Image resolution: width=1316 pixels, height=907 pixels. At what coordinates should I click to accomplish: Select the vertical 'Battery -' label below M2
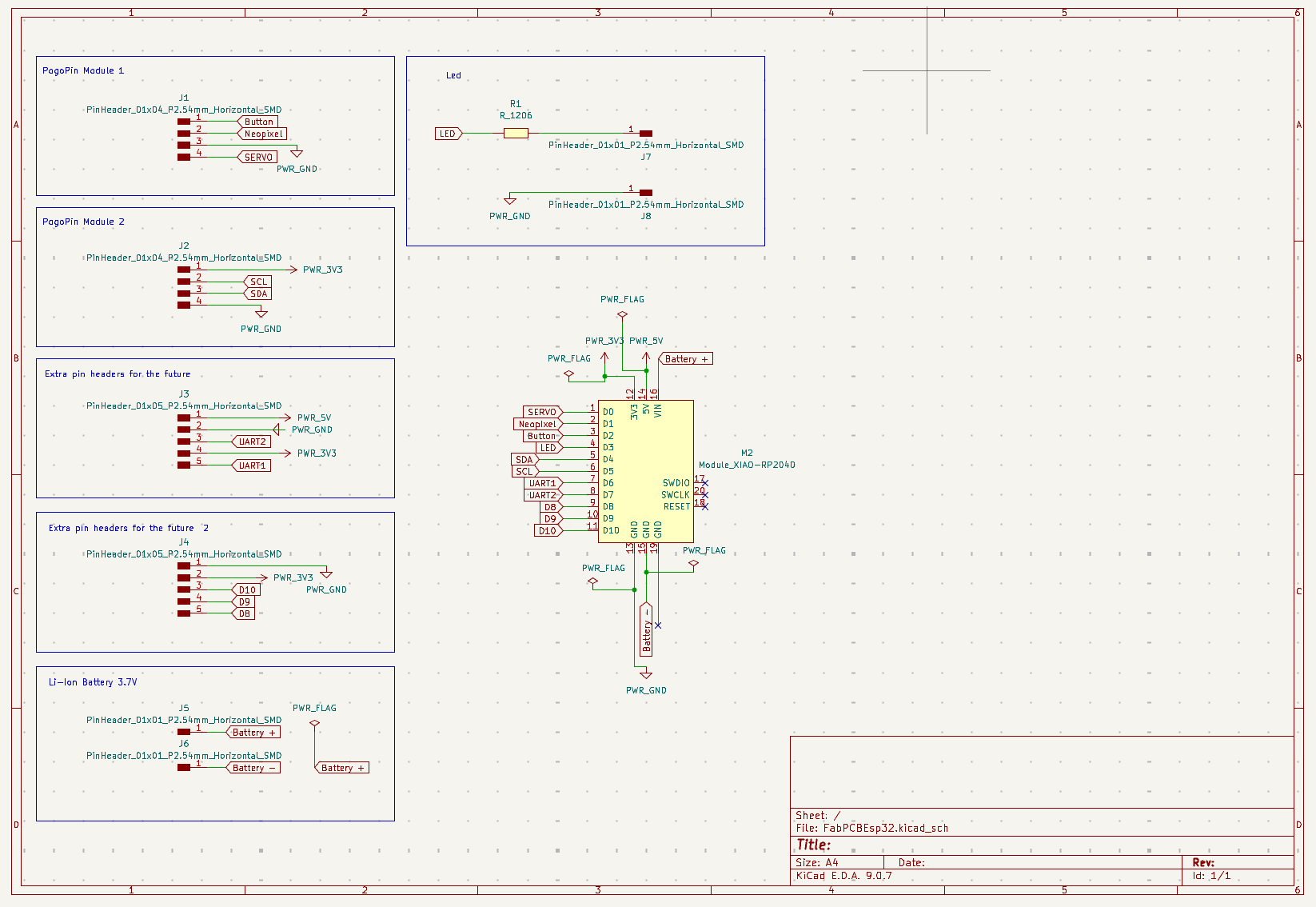pyautogui.click(x=646, y=629)
